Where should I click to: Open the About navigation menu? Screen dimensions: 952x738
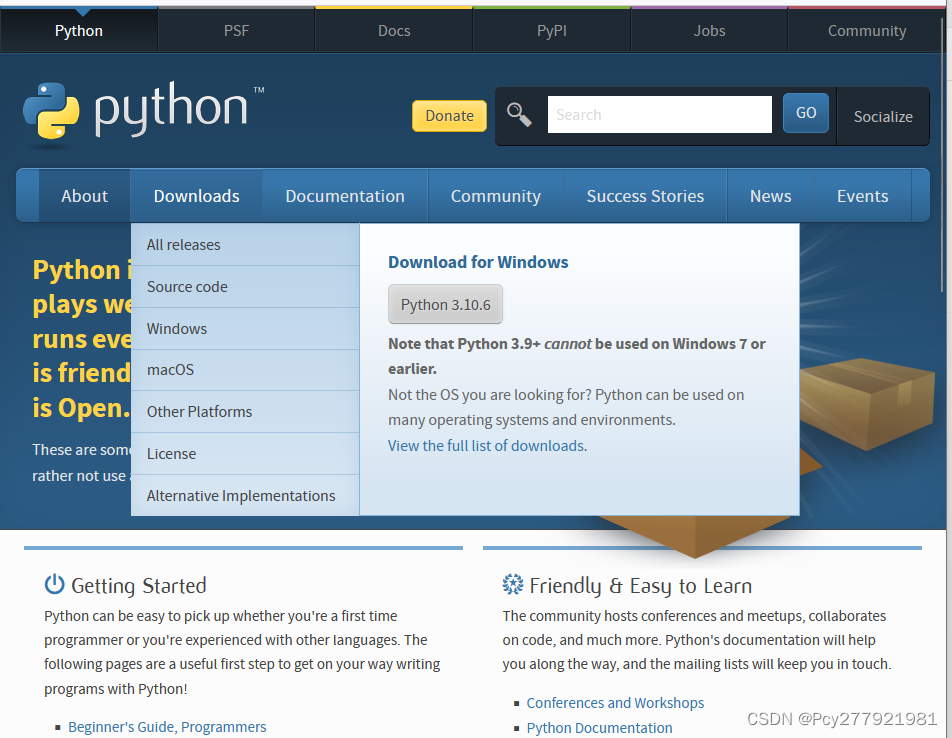[84, 196]
